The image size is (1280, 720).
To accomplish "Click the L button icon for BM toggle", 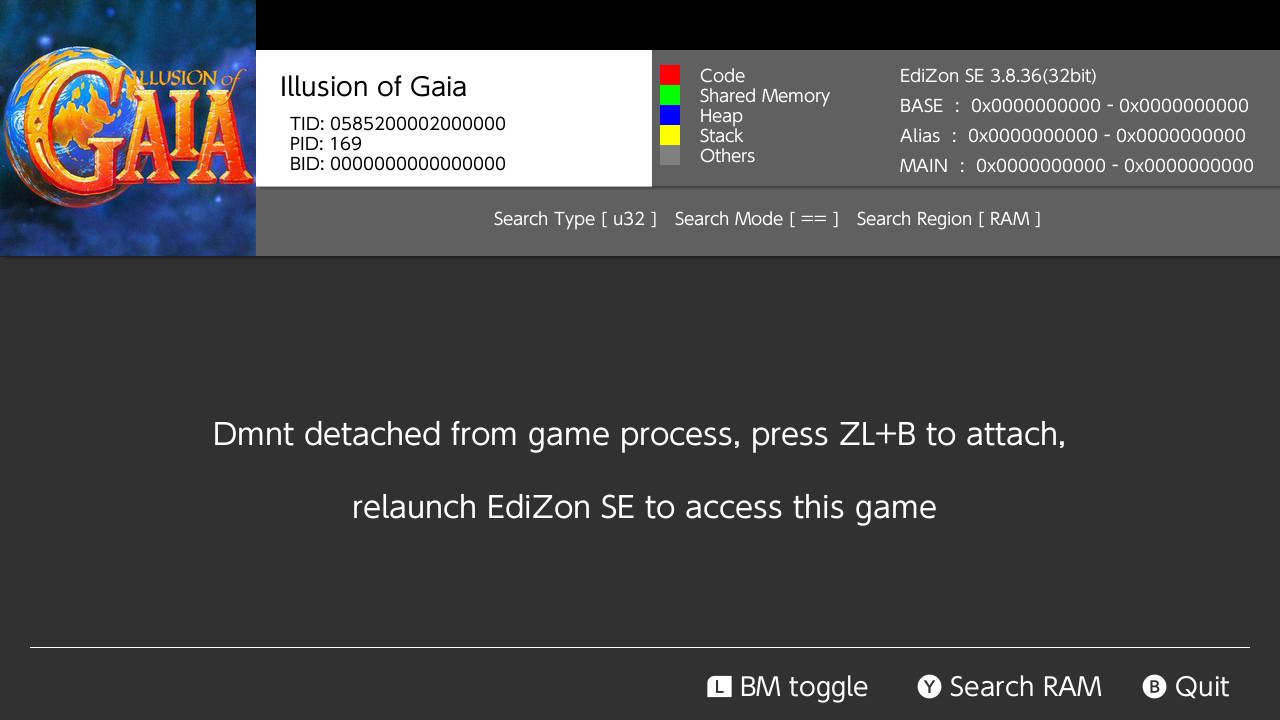I will (x=719, y=687).
